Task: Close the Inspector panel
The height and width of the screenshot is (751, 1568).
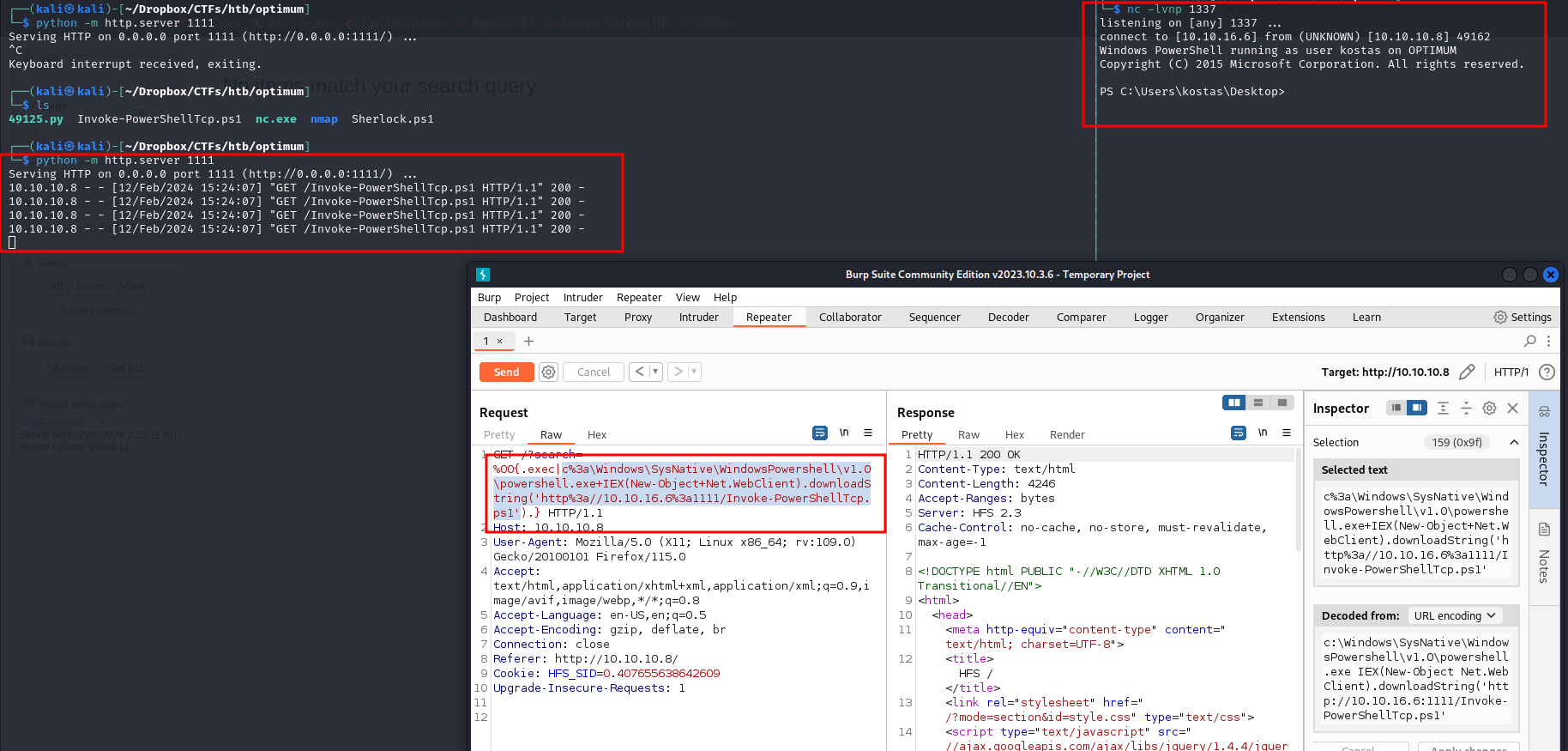Action: 1512,408
